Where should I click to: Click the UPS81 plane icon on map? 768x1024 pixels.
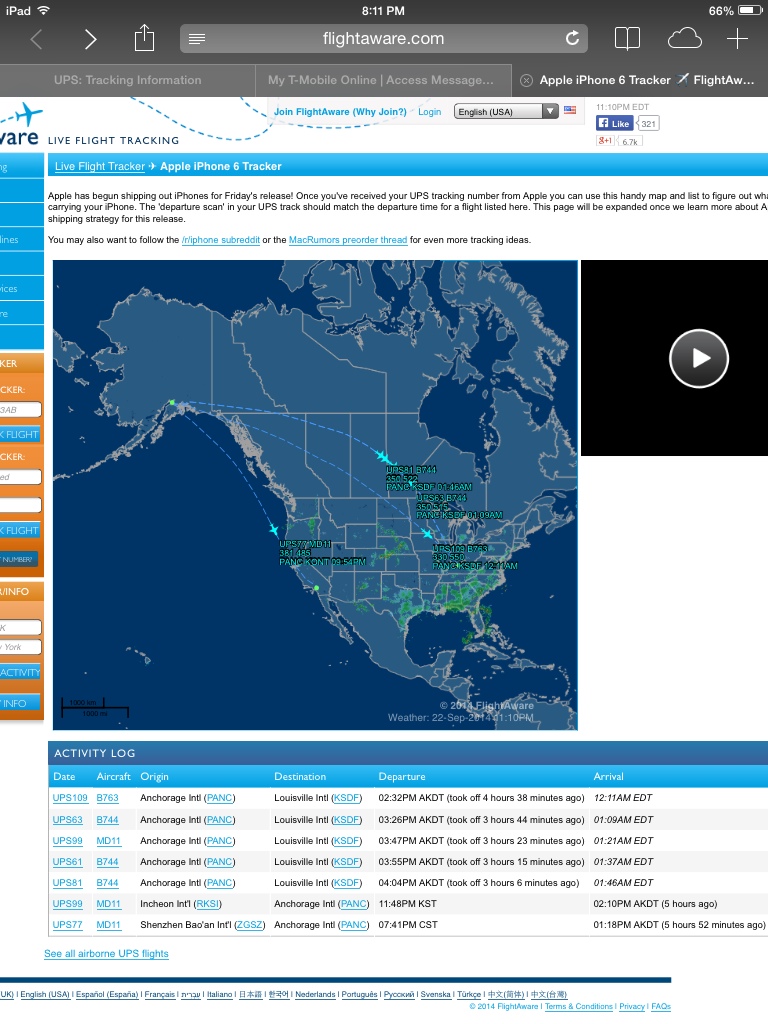[x=382, y=456]
